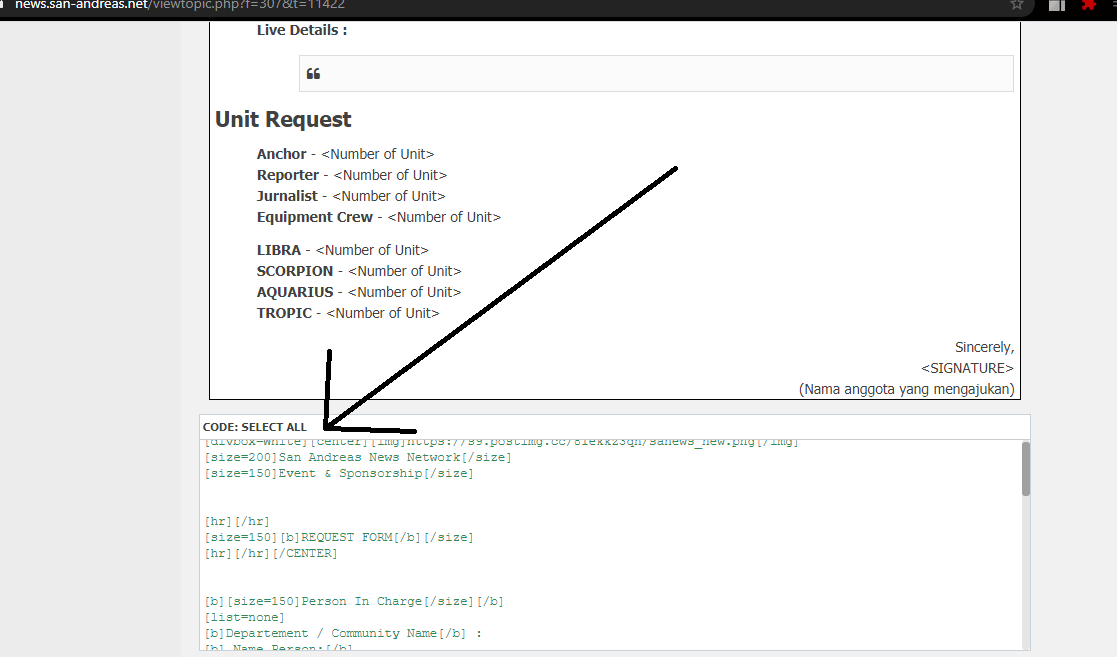Click code line containing 'REQUEST FORM'
The width and height of the screenshot is (1117, 657).
(339, 537)
